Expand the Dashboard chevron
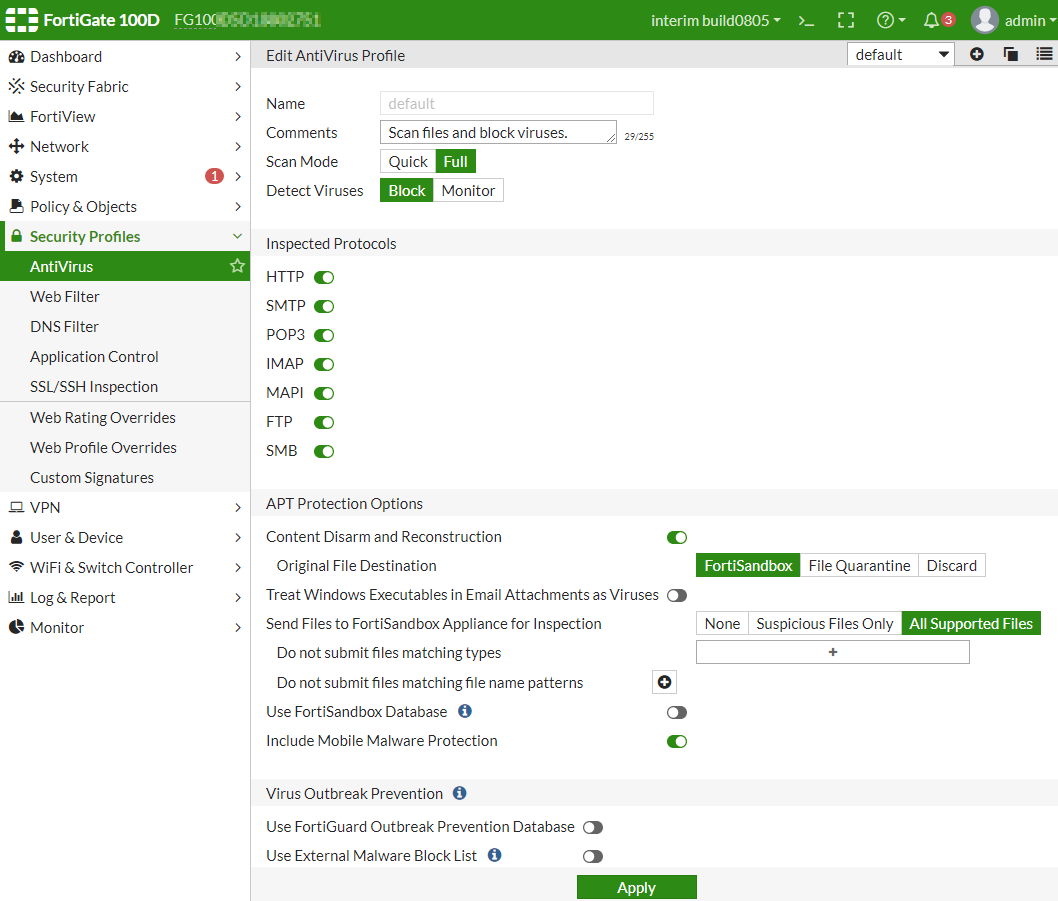1058x901 pixels. point(238,57)
